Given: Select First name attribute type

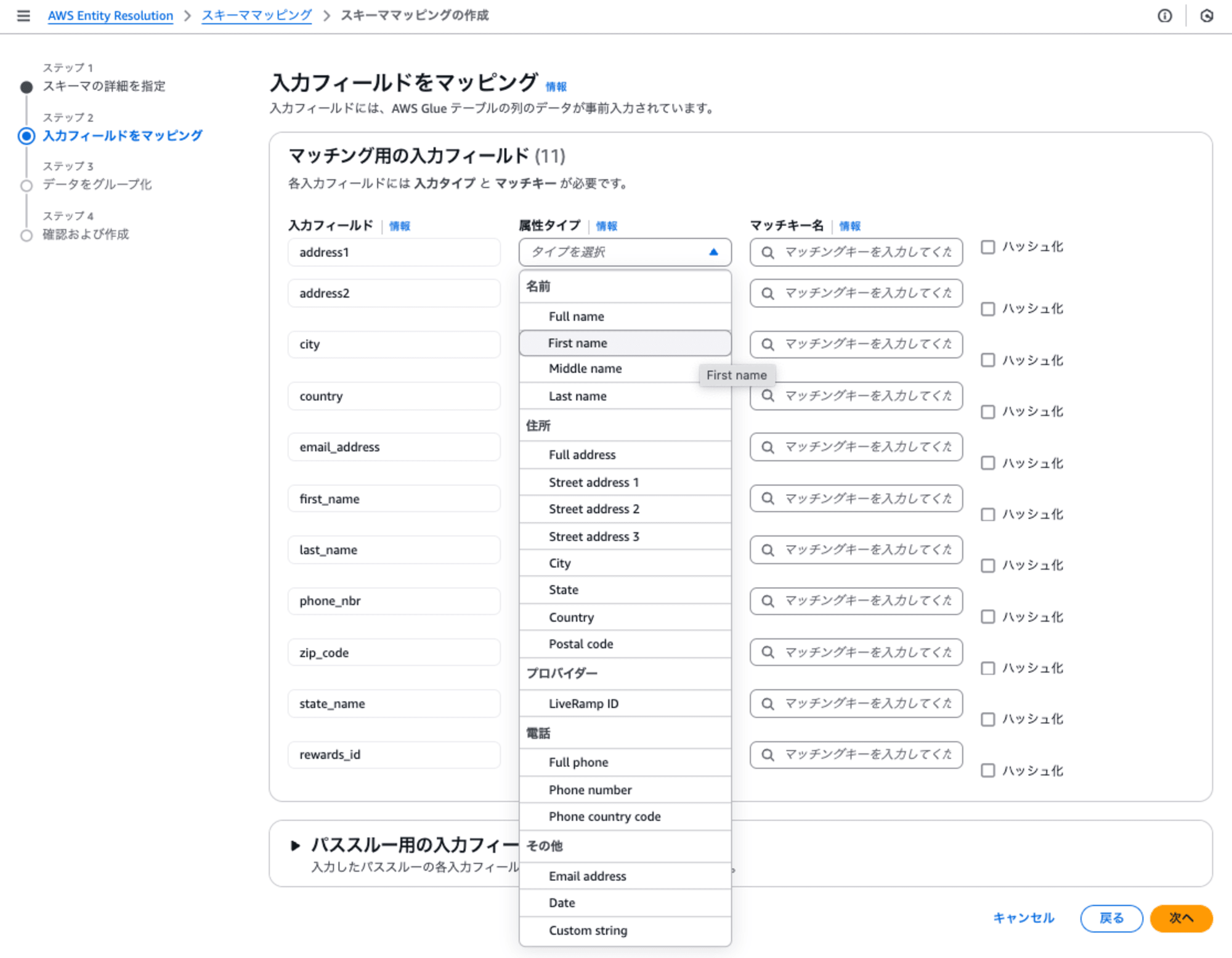Looking at the screenshot, I should pos(625,343).
